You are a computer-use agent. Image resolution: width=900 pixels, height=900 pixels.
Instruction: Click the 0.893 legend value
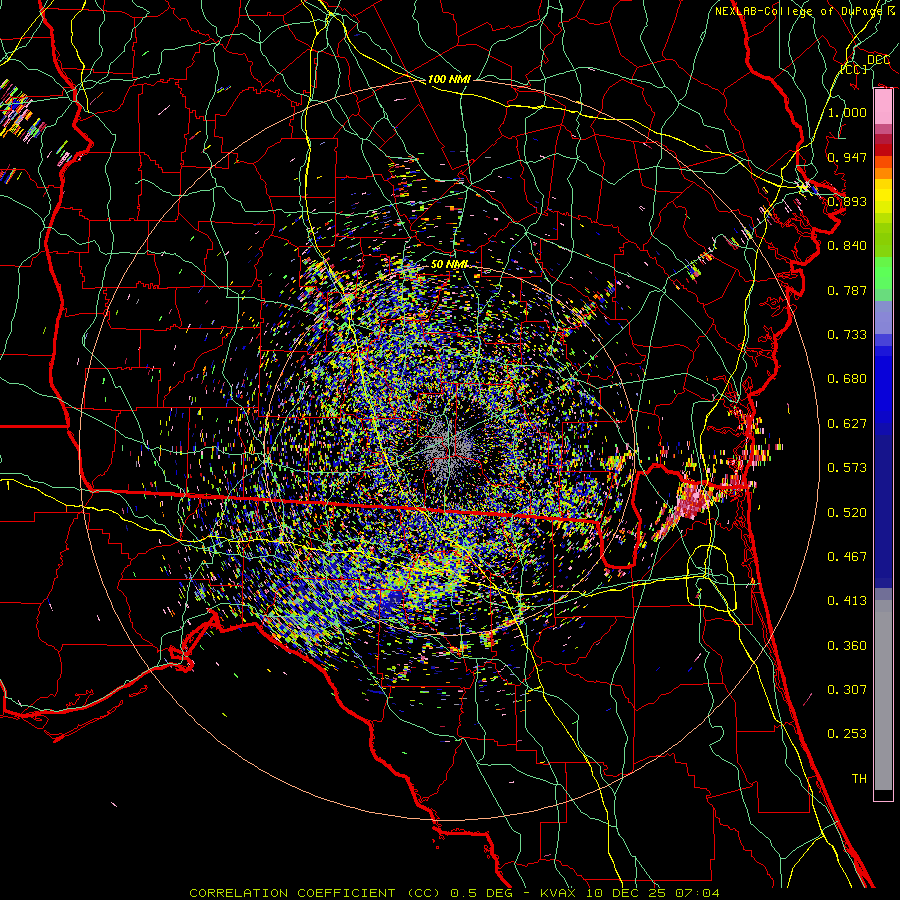(x=847, y=201)
